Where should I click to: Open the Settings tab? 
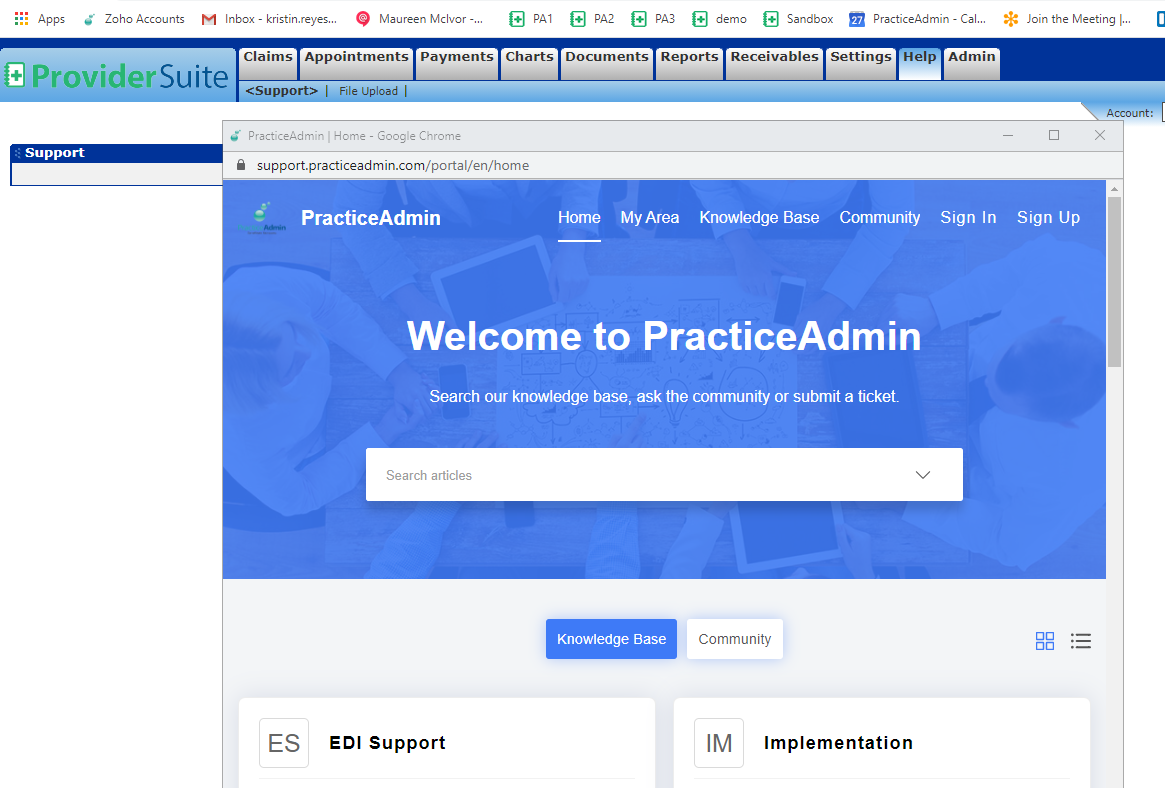pyautogui.click(x=860, y=62)
